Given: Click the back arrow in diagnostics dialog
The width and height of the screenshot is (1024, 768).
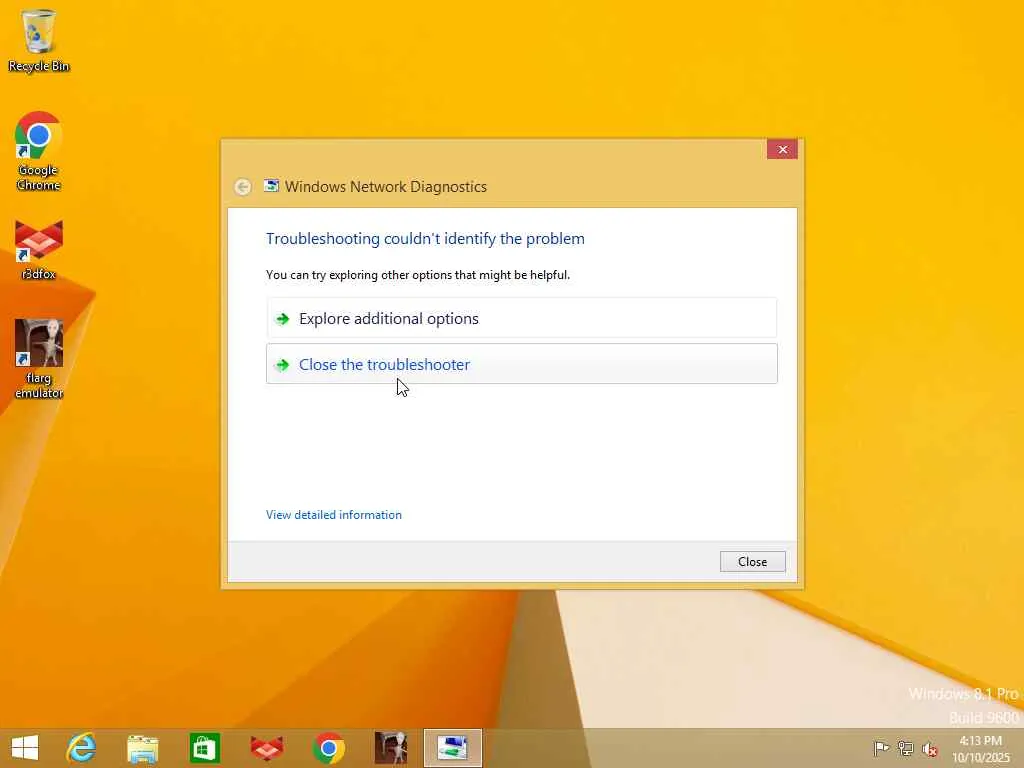Looking at the screenshot, I should [x=243, y=187].
